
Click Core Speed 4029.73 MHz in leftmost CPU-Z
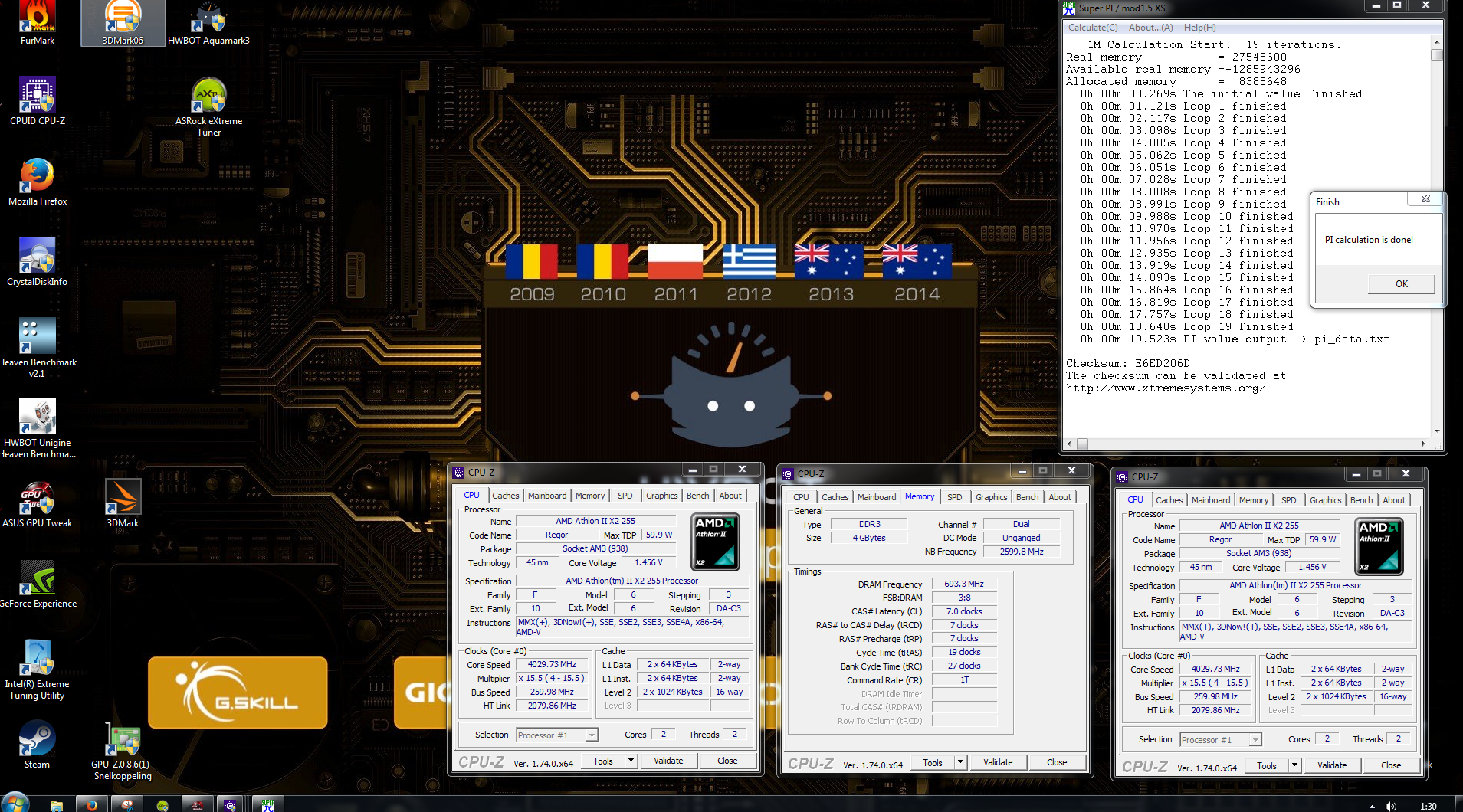(x=552, y=664)
